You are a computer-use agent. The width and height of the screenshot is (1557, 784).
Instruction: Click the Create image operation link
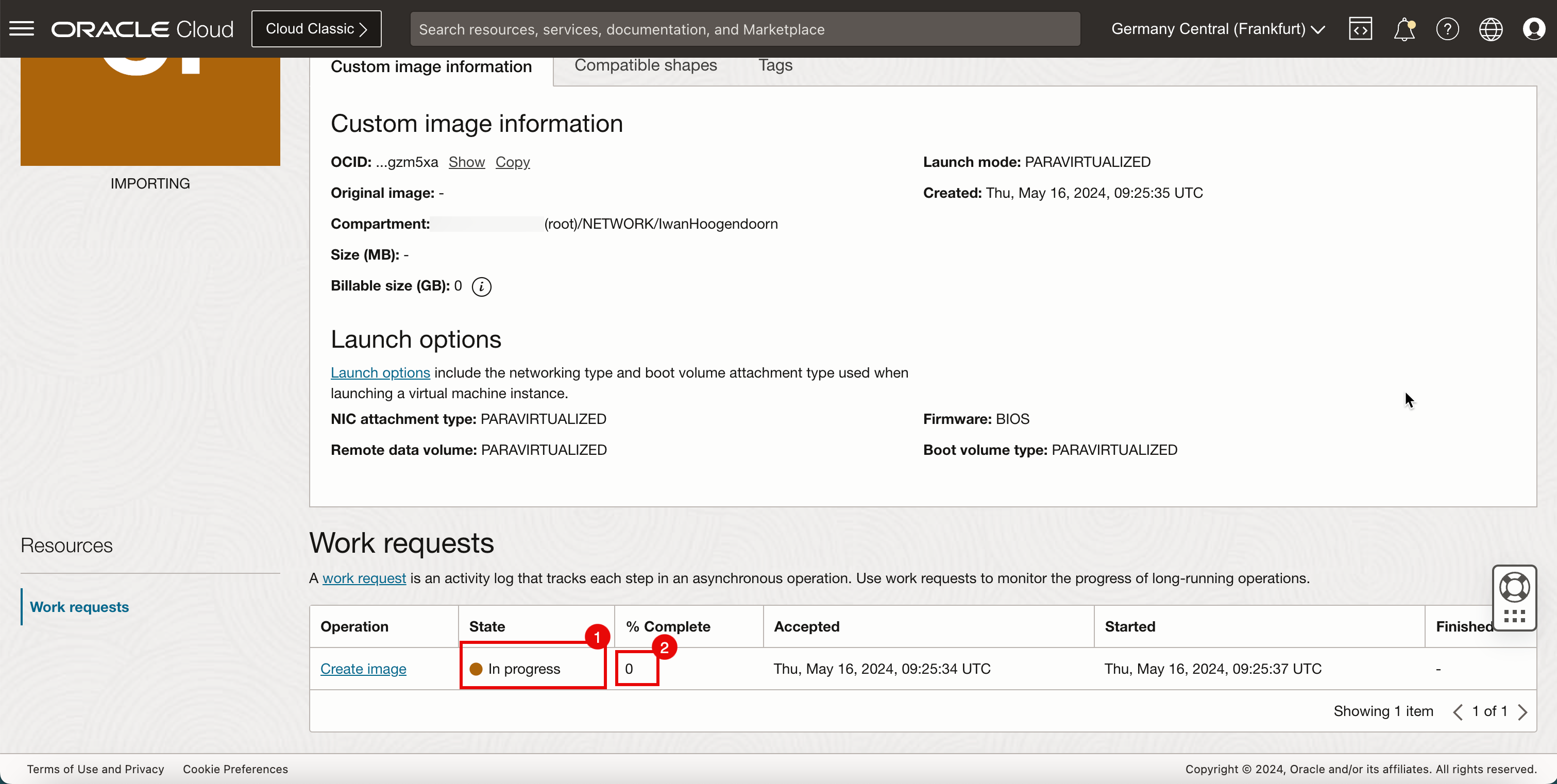coord(363,668)
